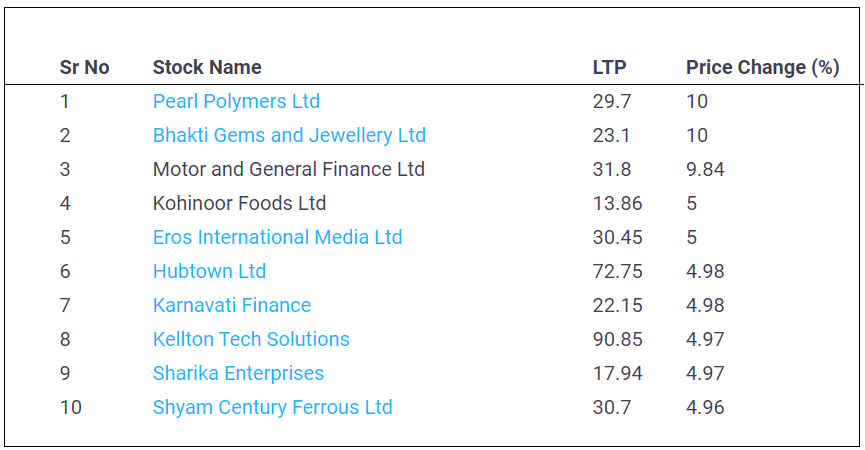Click the Stock Name column header
The width and height of the screenshot is (865, 450).
point(207,67)
